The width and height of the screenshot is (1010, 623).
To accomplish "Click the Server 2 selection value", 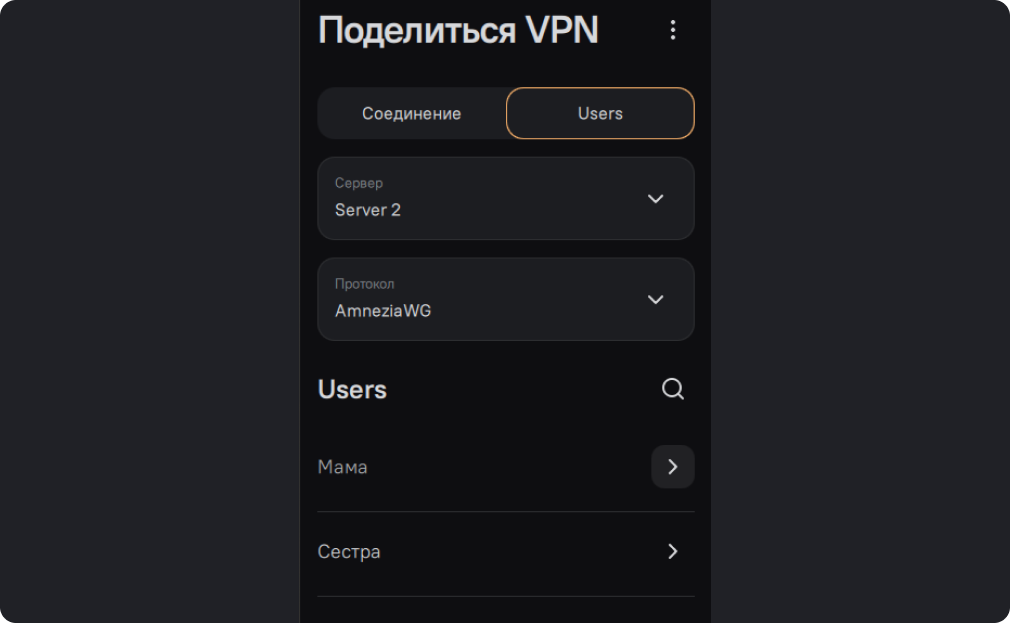I will 368,210.
